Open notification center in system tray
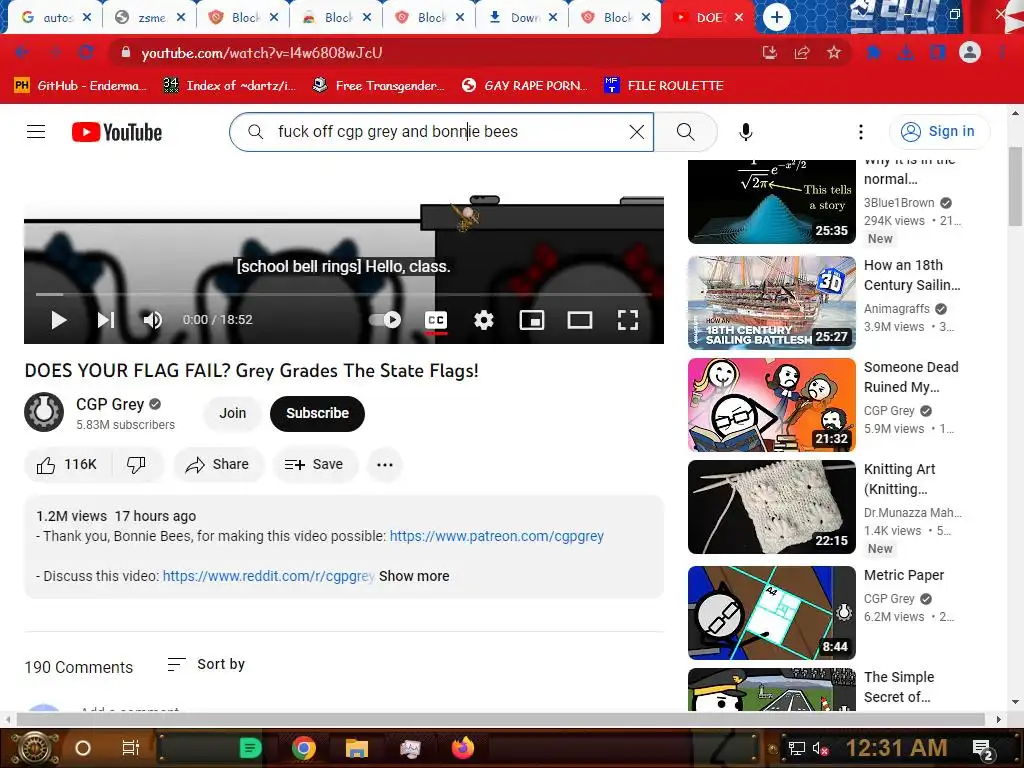The width and height of the screenshot is (1024, 768). pos(982,748)
